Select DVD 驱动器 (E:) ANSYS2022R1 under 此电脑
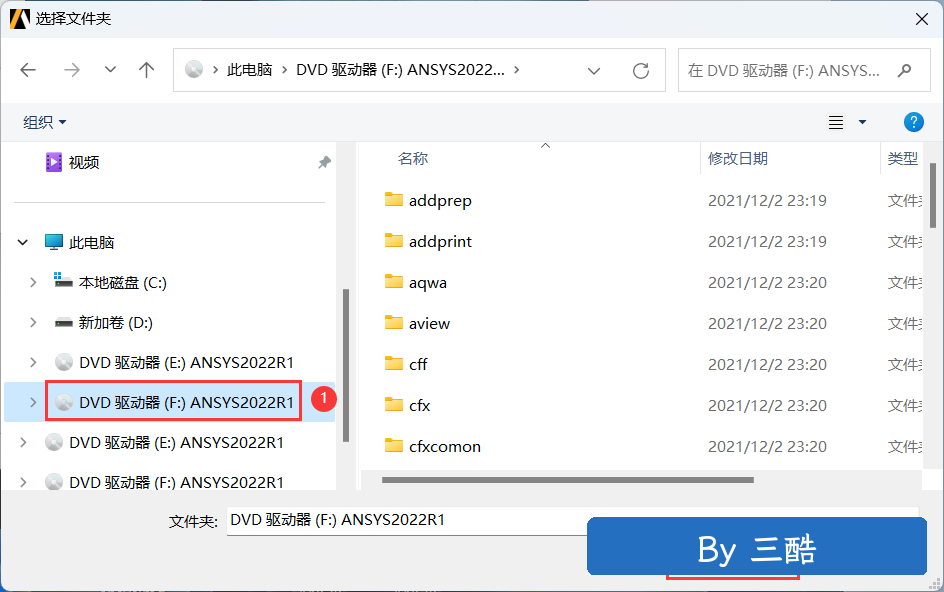Image resolution: width=944 pixels, height=592 pixels. pos(174,363)
